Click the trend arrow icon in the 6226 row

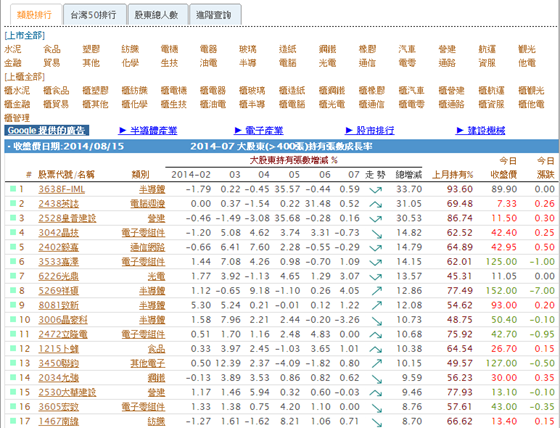(x=376, y=277)
